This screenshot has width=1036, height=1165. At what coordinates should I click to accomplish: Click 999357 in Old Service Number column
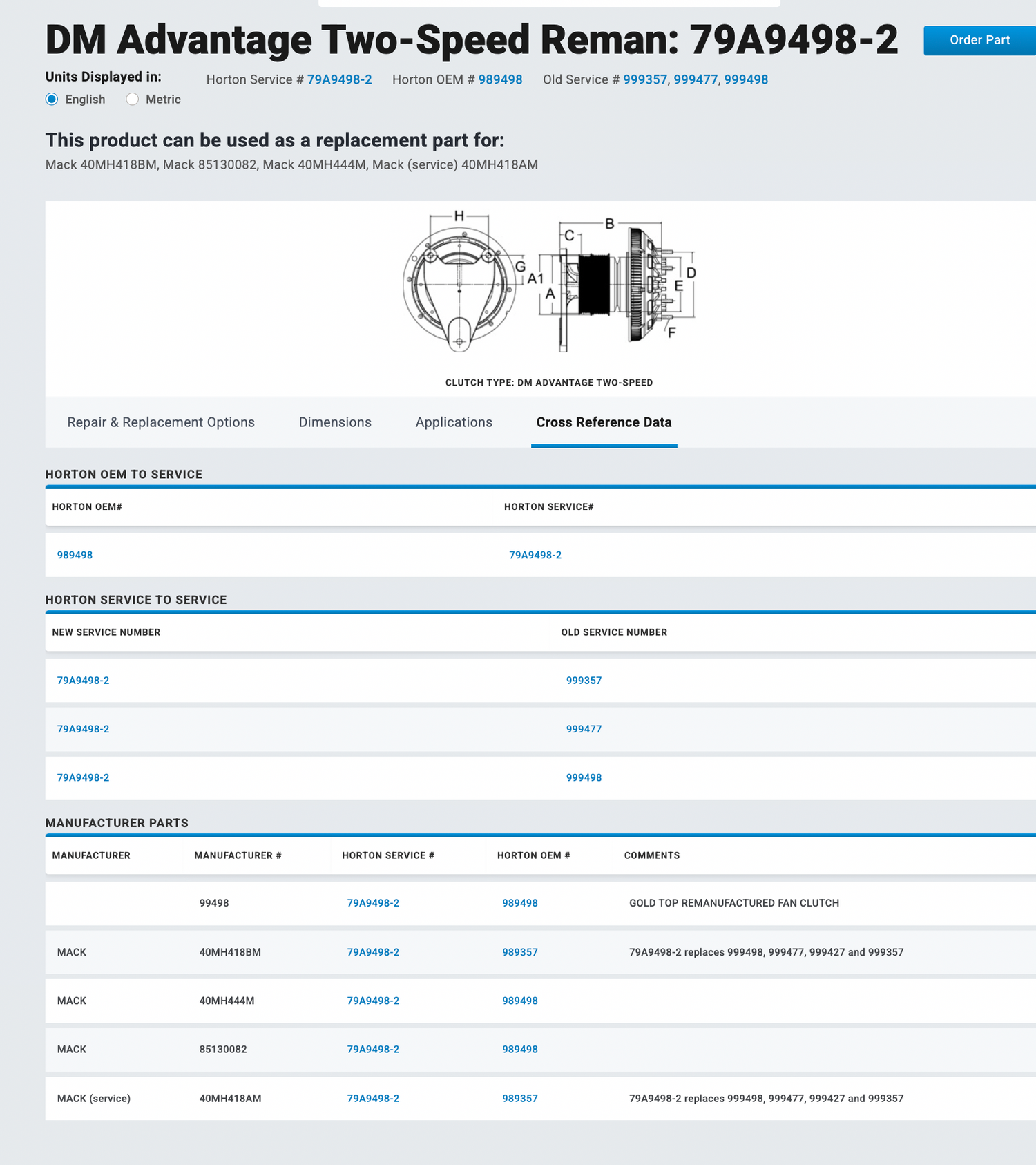pos(584,681)
